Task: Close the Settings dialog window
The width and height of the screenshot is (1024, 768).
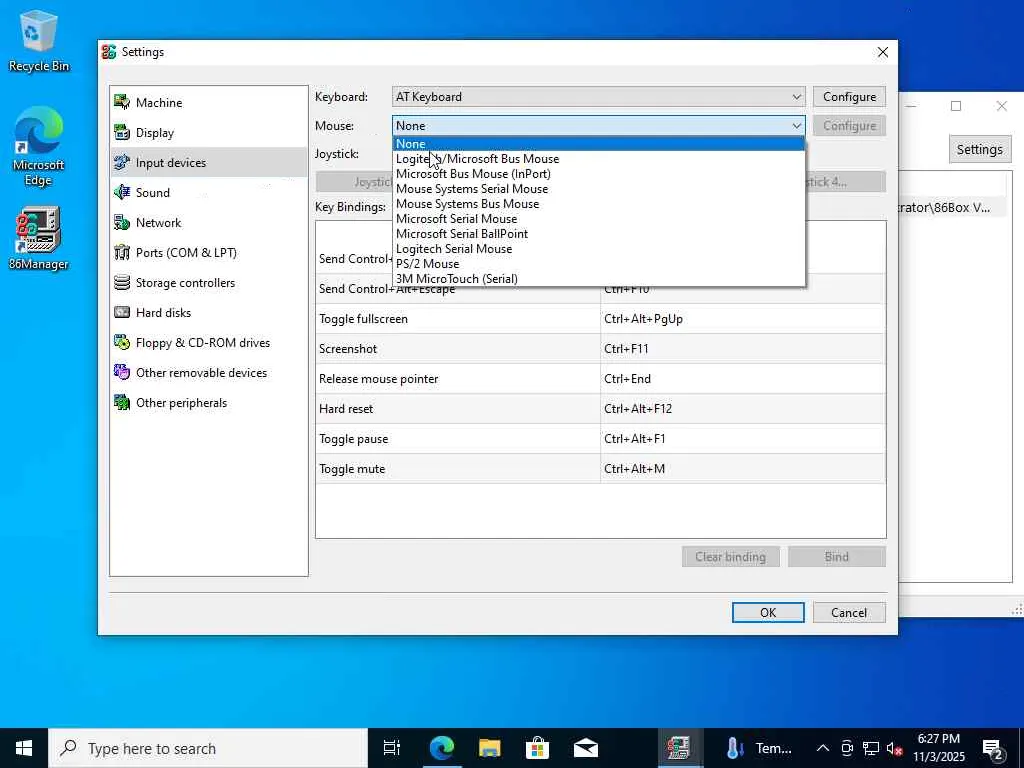Action: (x=882, y=52)
